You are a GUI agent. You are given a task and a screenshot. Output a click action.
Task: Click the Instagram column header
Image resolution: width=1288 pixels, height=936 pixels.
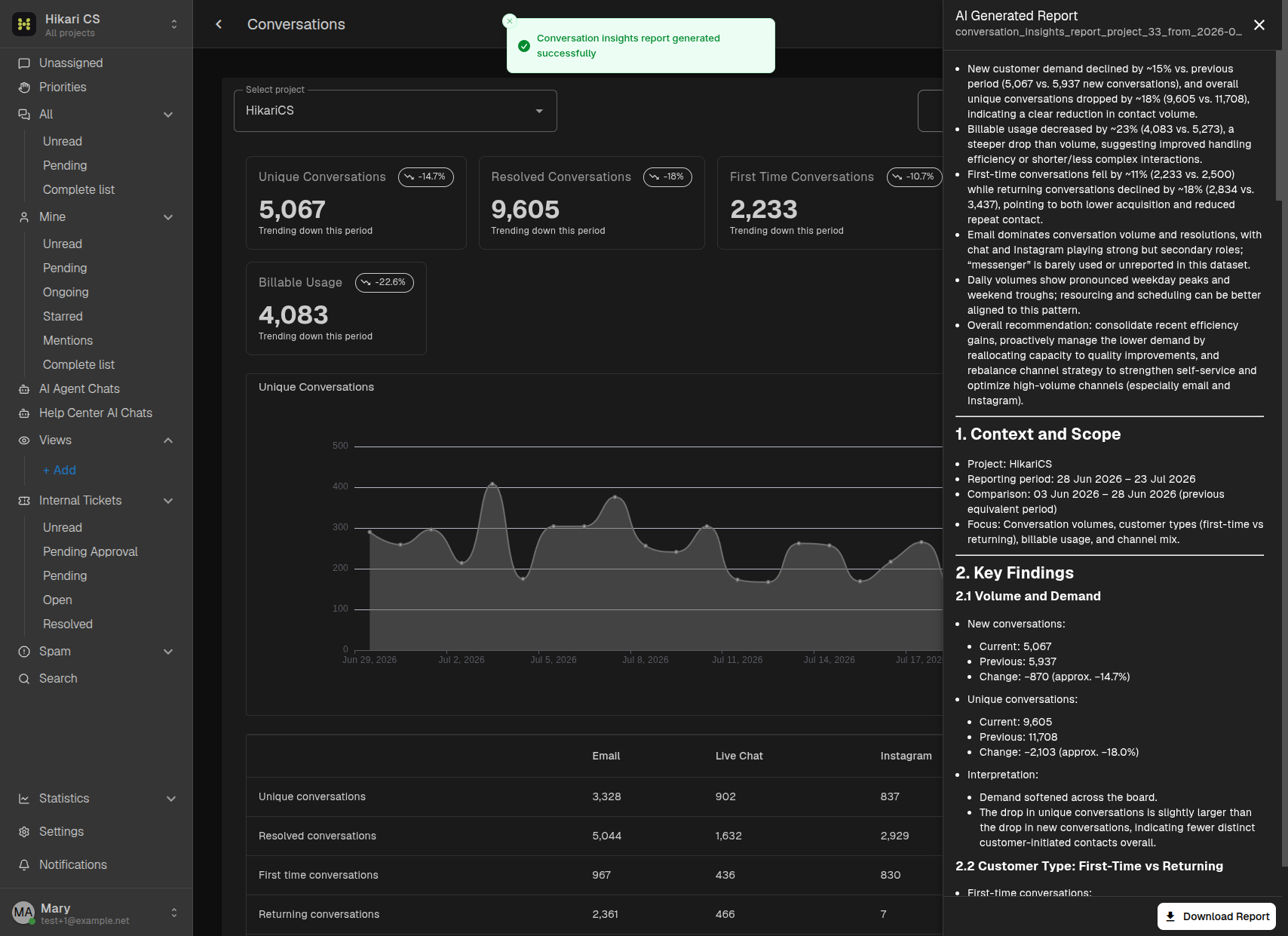[x=906, y=756]
